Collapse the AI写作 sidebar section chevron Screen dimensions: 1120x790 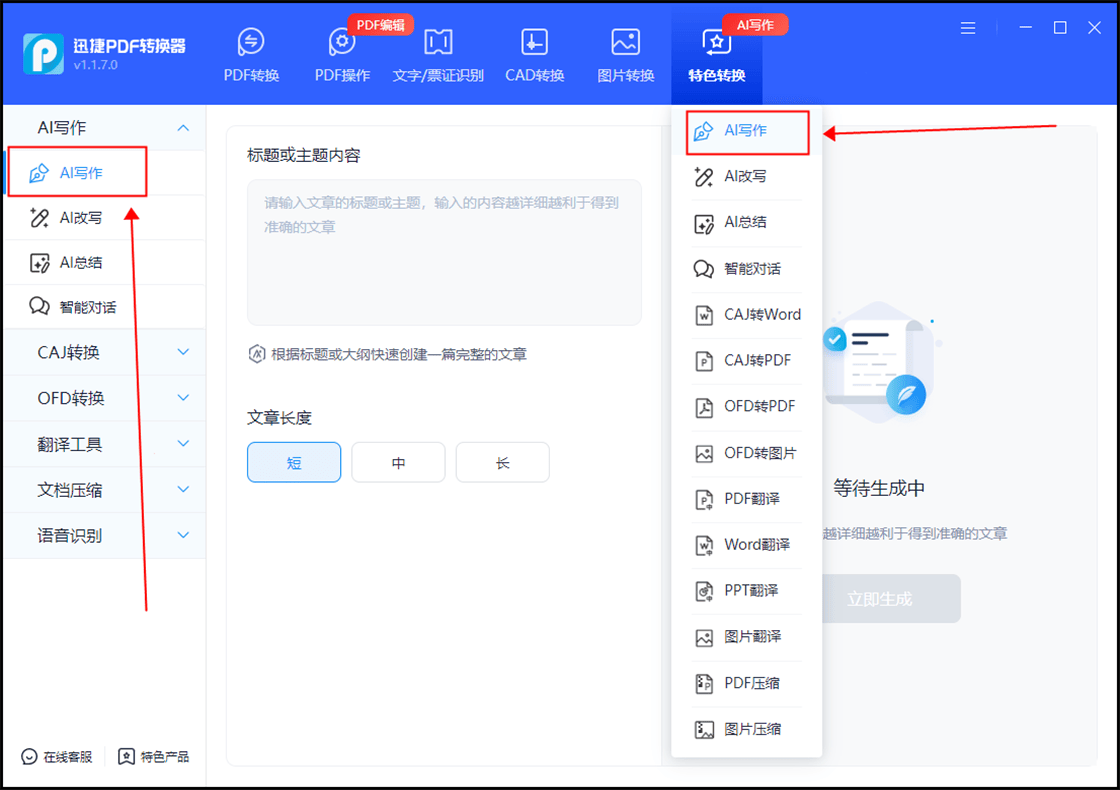(x=183, y=128)
